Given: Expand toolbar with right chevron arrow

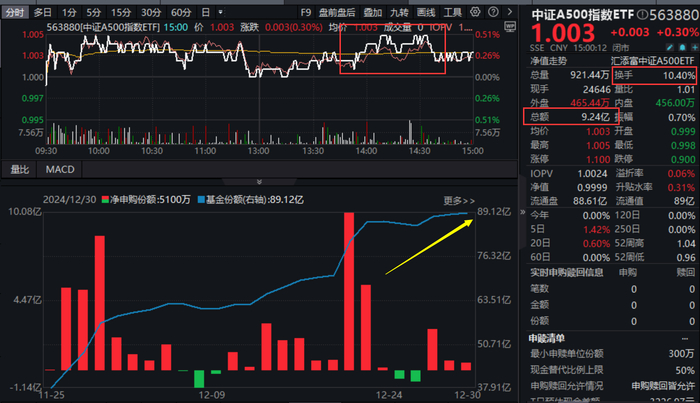Looking at the screenshot, I should tap(510, 12).
